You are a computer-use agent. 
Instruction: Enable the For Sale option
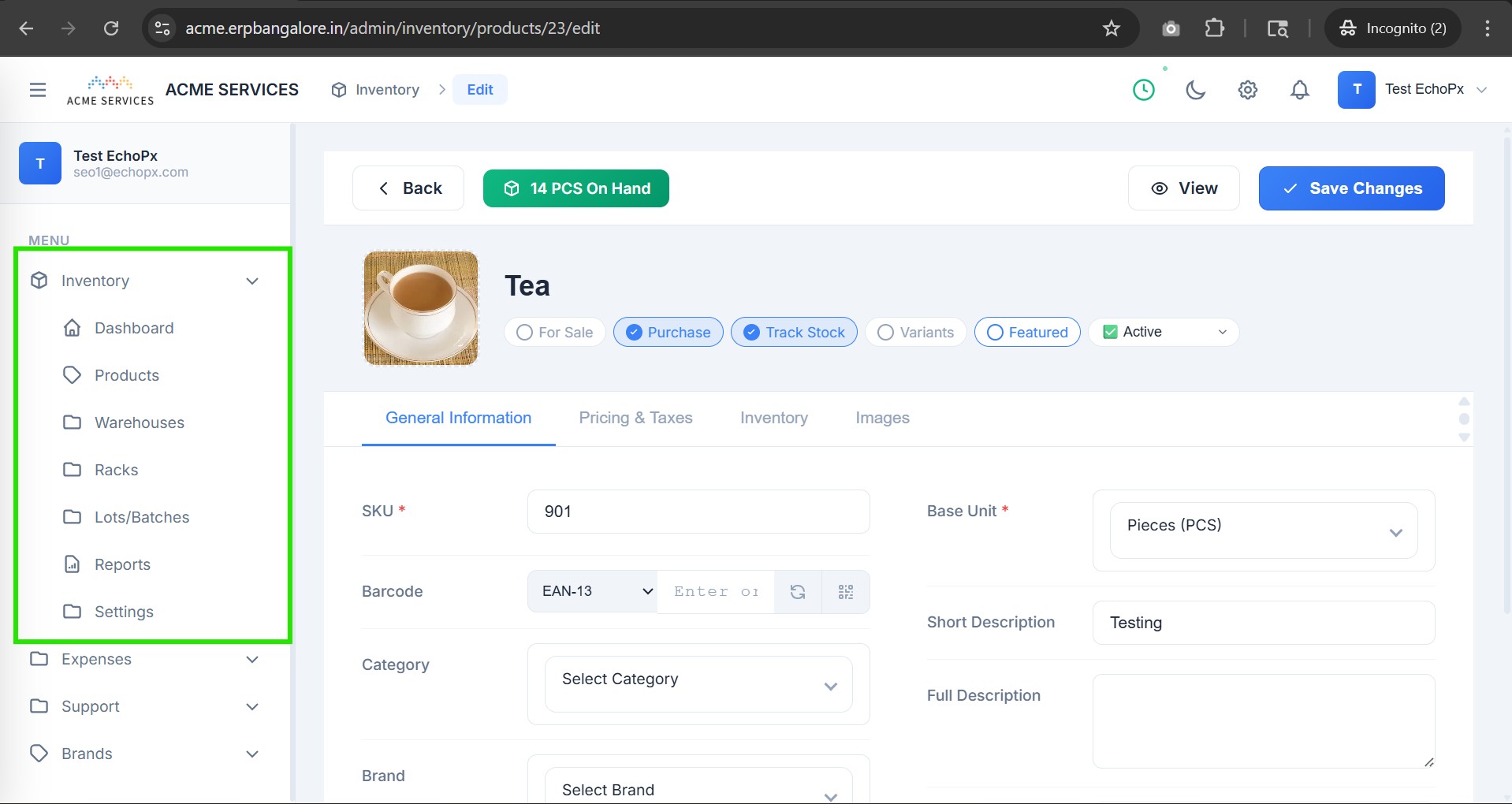pos(554,333)
